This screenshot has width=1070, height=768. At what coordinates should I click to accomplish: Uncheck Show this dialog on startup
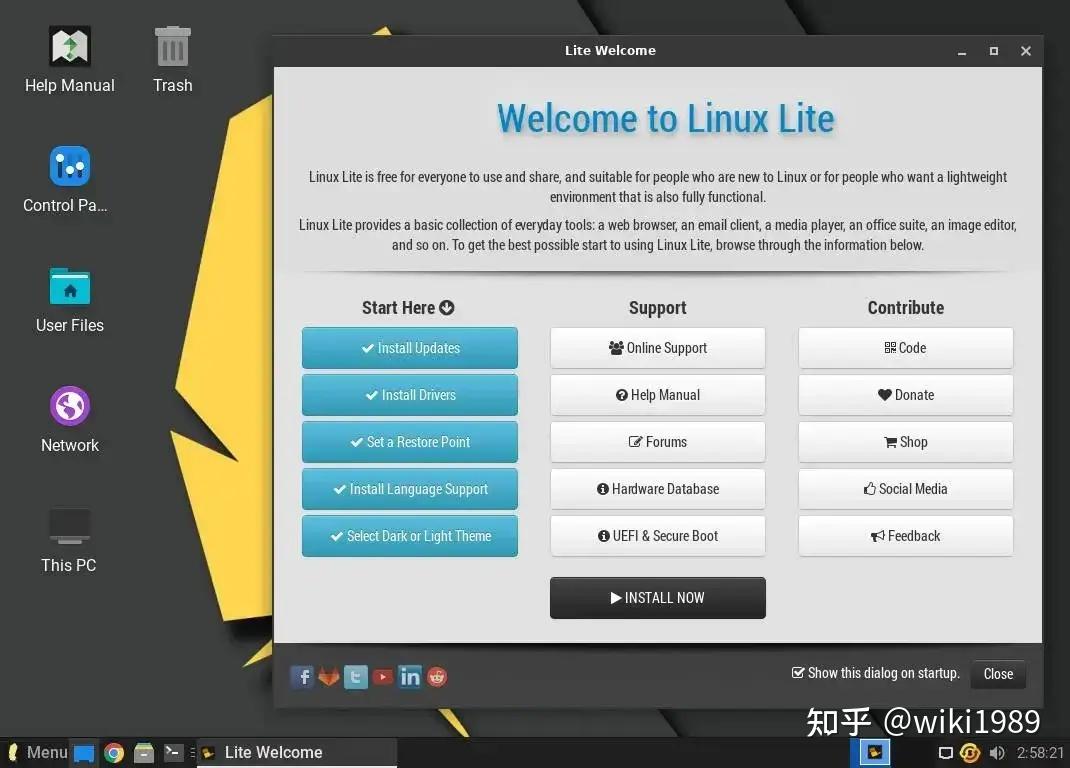798,673
